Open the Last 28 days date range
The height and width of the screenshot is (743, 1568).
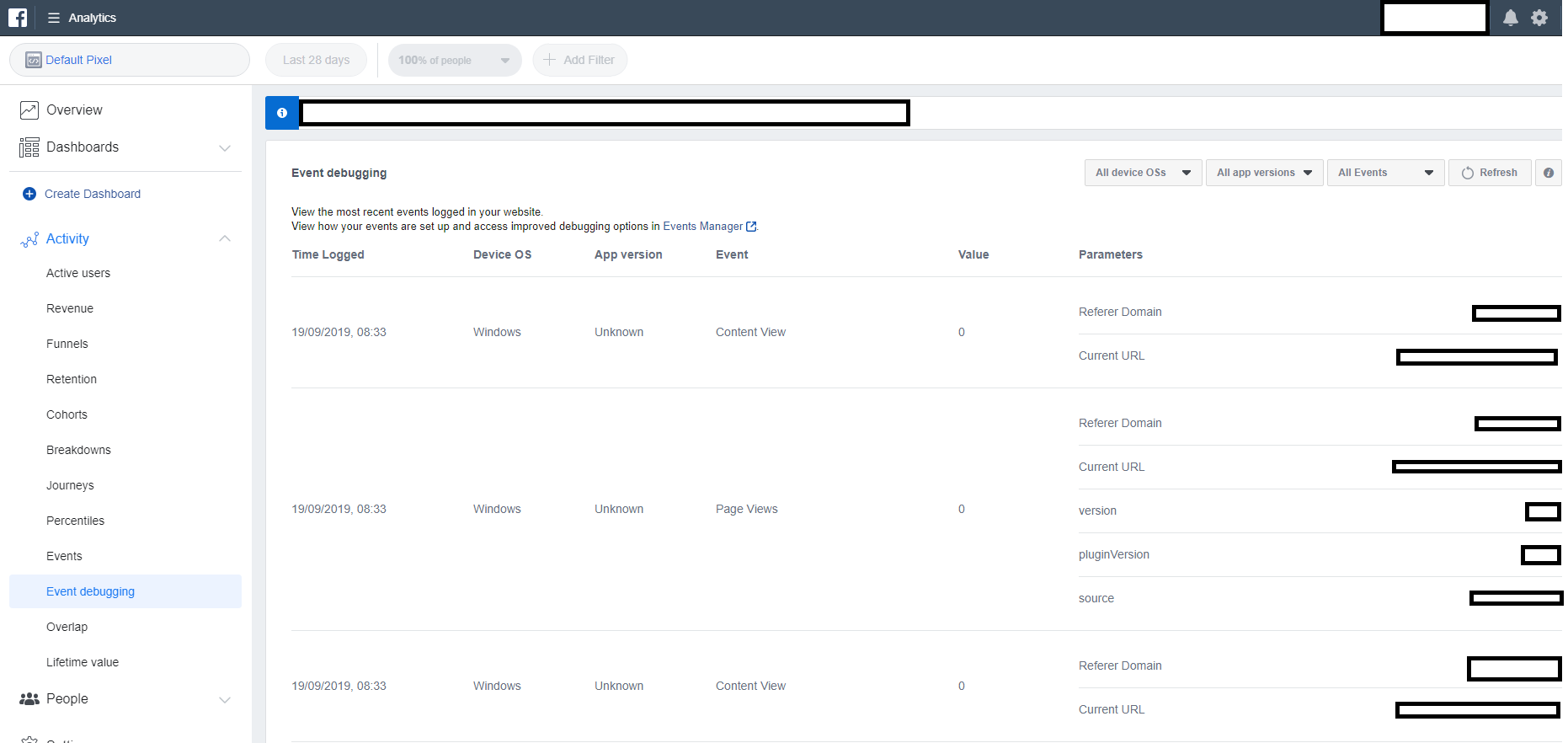coord(316,60)
